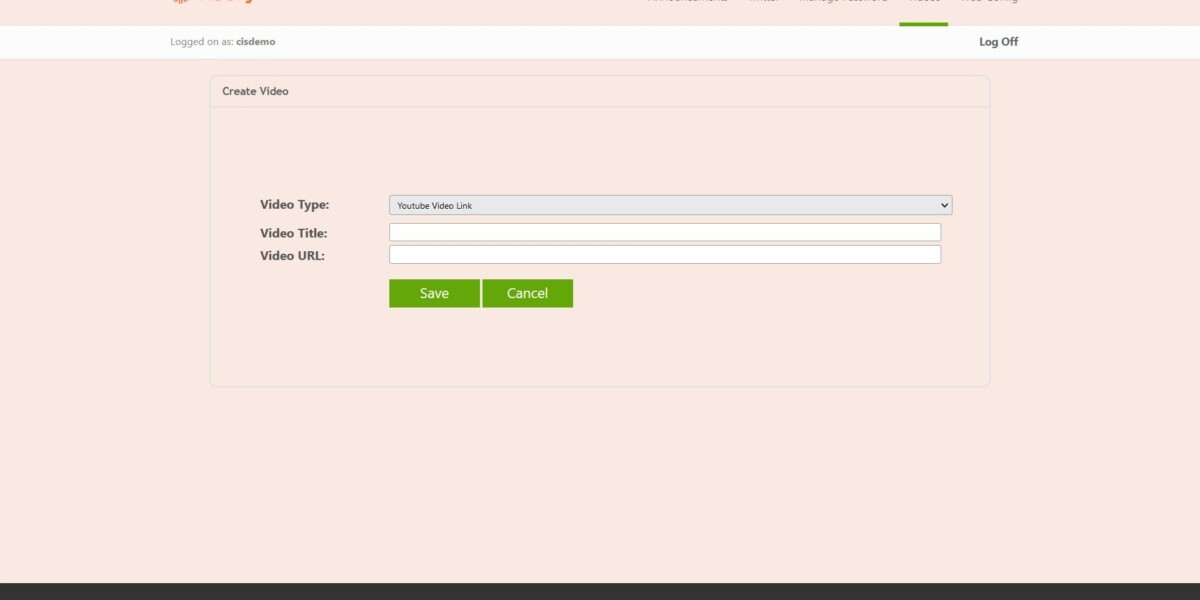Click the Video URL field label
Image resolution: width=1200 pixels, height=600 pixels.
[x=292, y=255]
